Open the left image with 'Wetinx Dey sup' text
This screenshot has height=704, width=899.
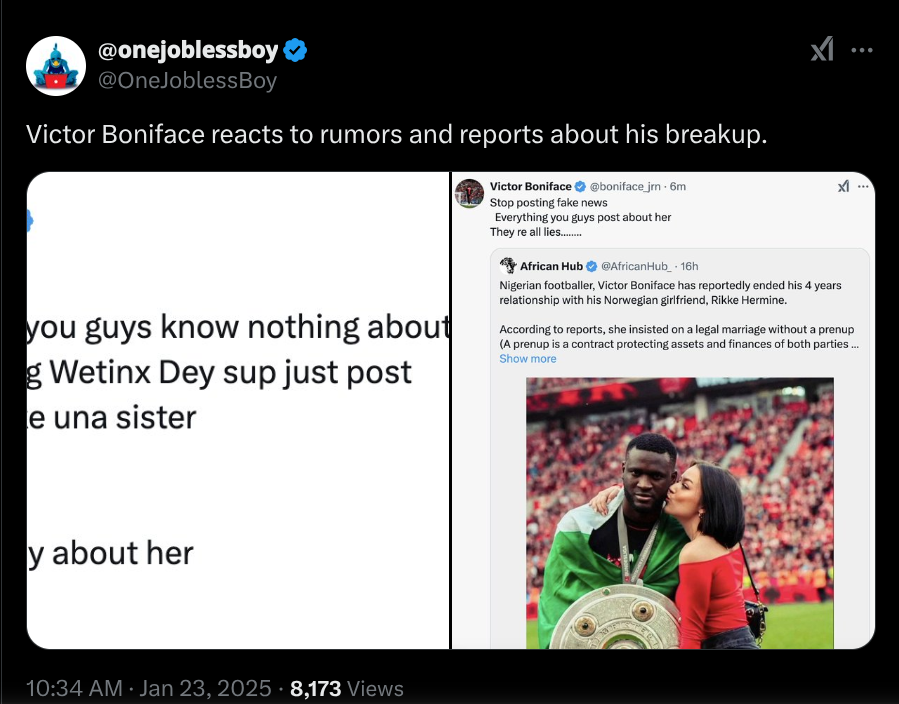tap(238, 410)
